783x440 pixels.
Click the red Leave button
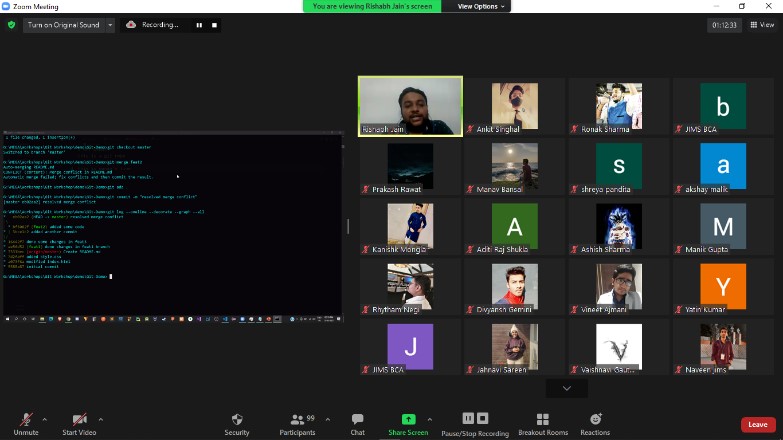[757, 424]
